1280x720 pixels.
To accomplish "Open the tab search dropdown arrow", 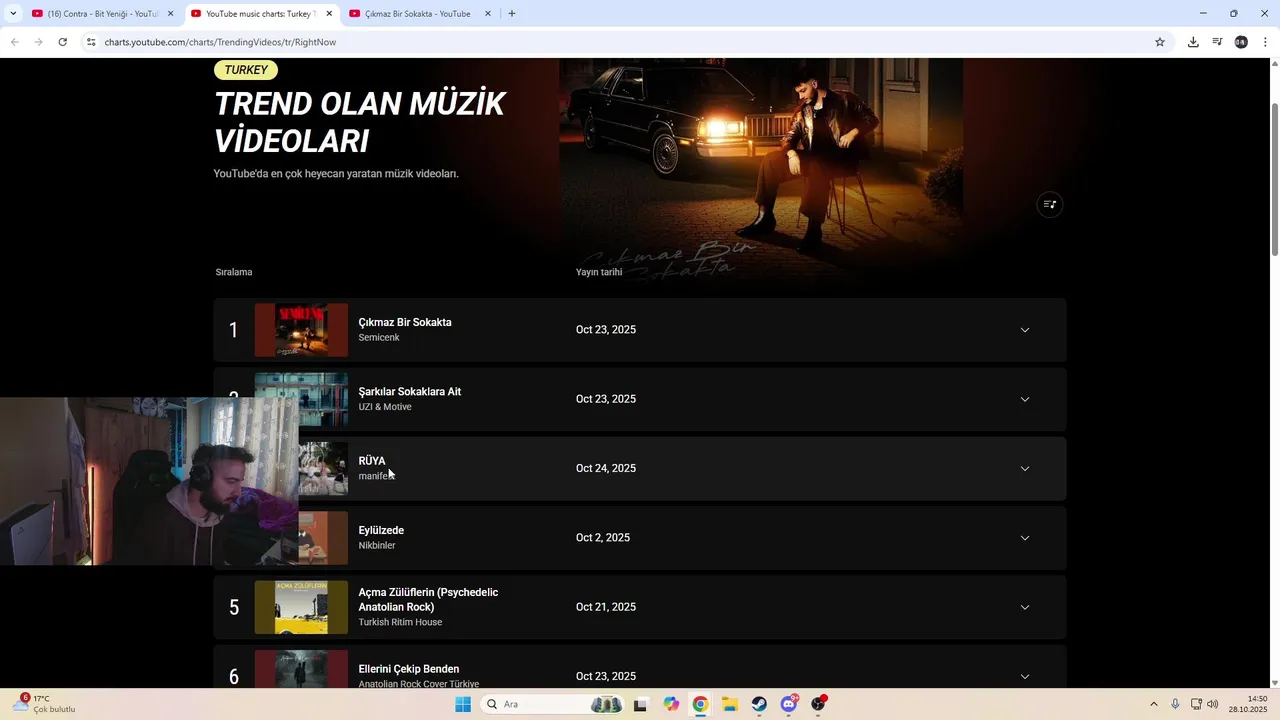I will (13, 14).
